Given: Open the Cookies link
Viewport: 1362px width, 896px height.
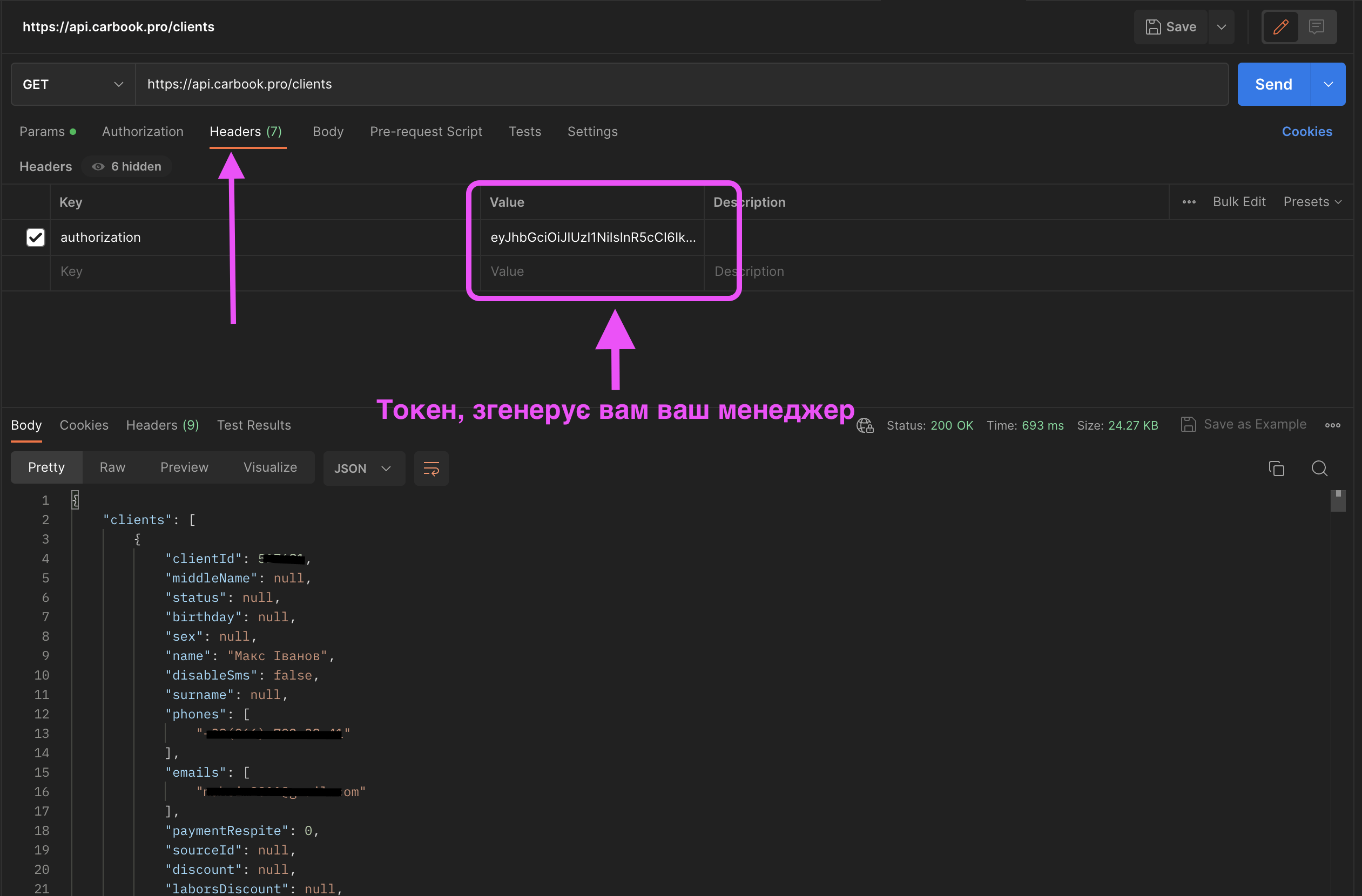Looking at the screenshot, I should point(1306,132).
